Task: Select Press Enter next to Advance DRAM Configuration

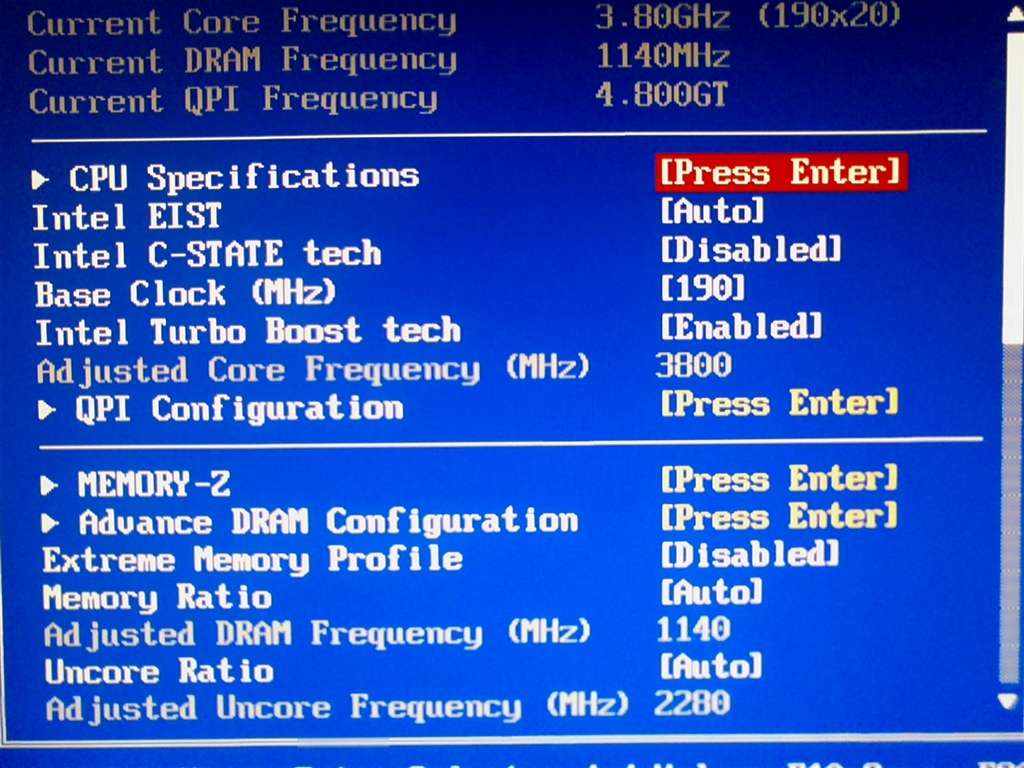Action: (x=778, y=517)
